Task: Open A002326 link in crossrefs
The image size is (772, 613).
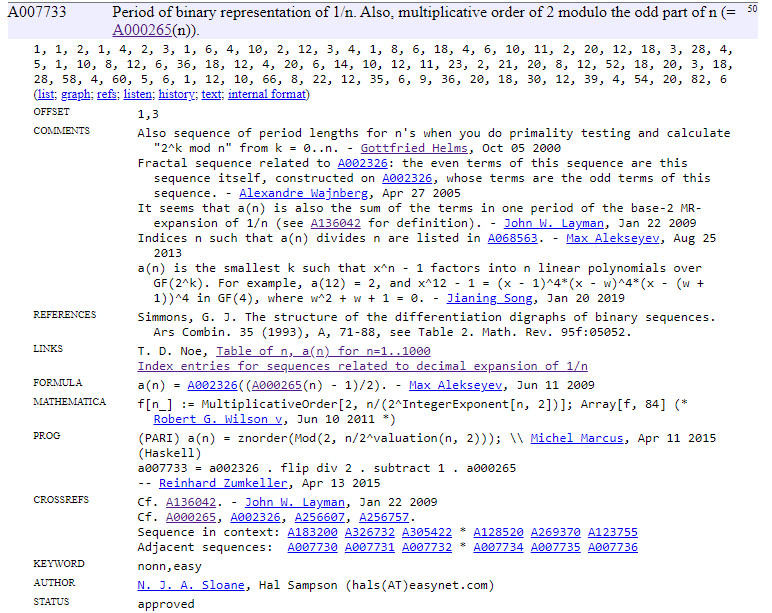Action: [255, 517]
